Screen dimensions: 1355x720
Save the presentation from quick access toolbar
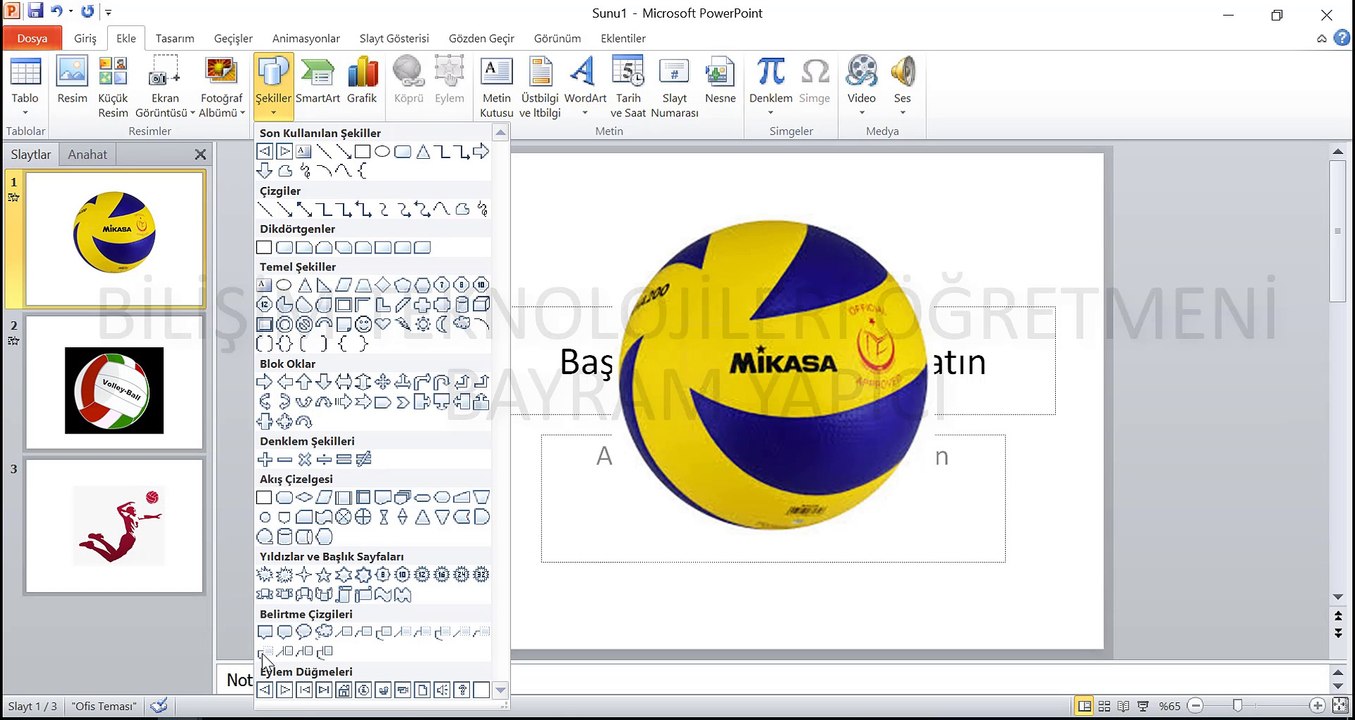(36, 13)
